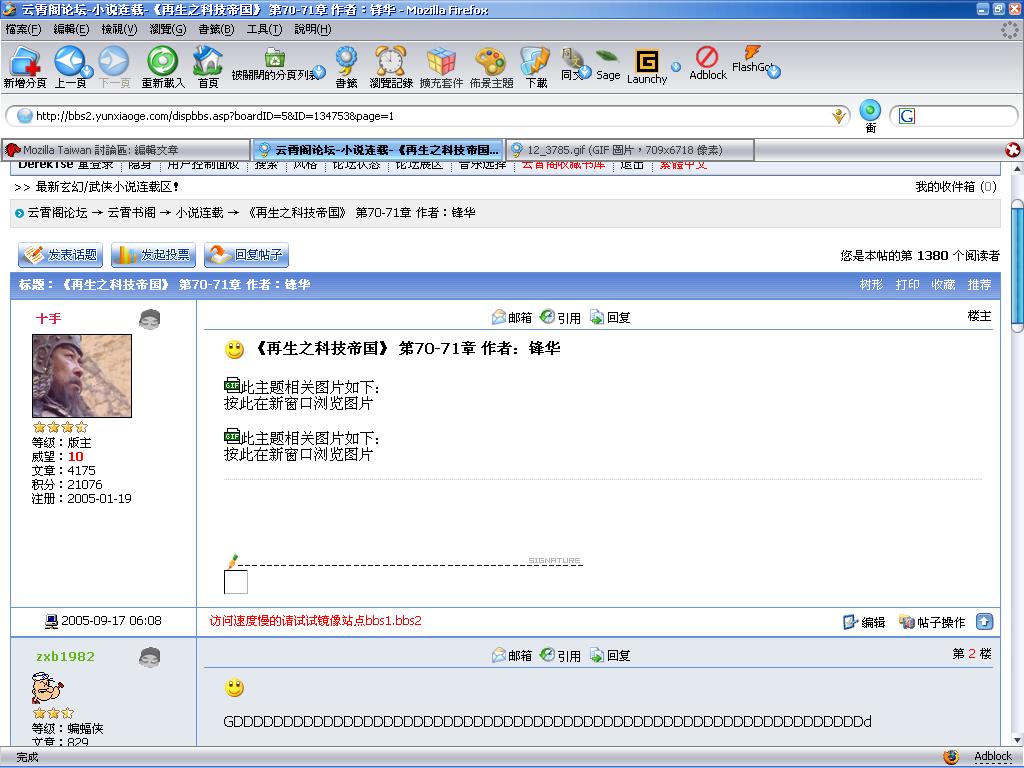This screenshot has width=1024, height=768.
Task: Click the Firefox icon in status bar
Action: (x=952, y=757)
